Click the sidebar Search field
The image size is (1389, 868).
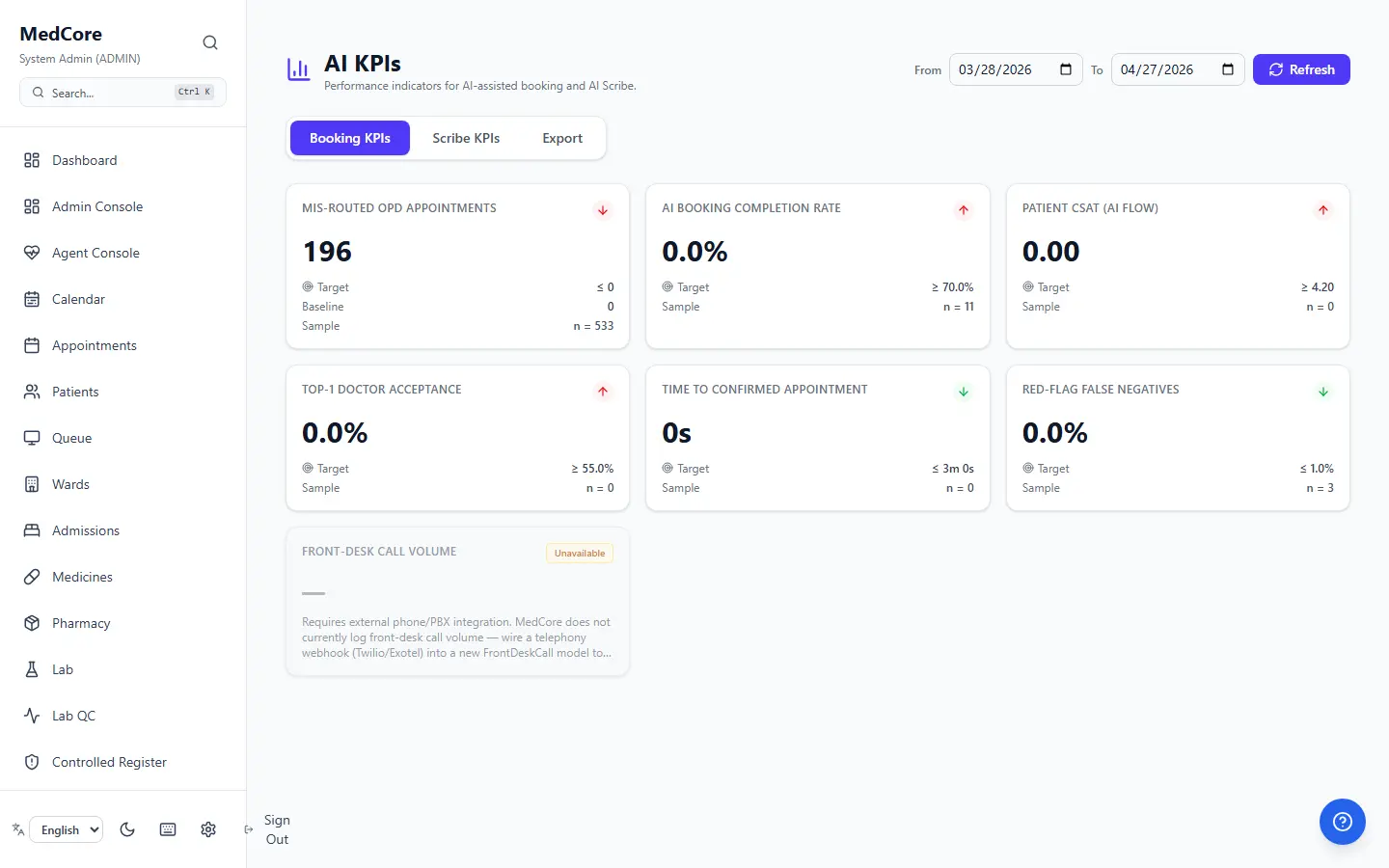click(x=123, y=93)
